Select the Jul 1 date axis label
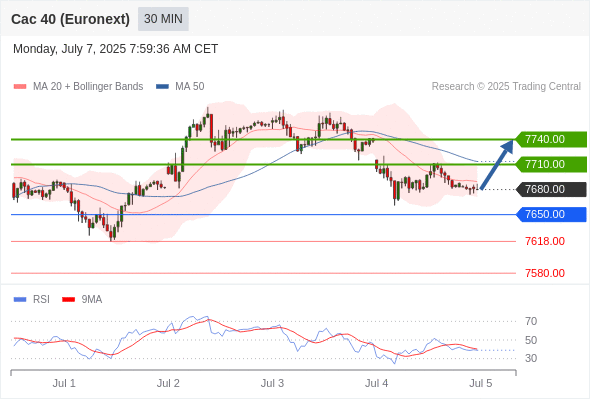Screen dimensions: 590x400 (x=64, y=383)
